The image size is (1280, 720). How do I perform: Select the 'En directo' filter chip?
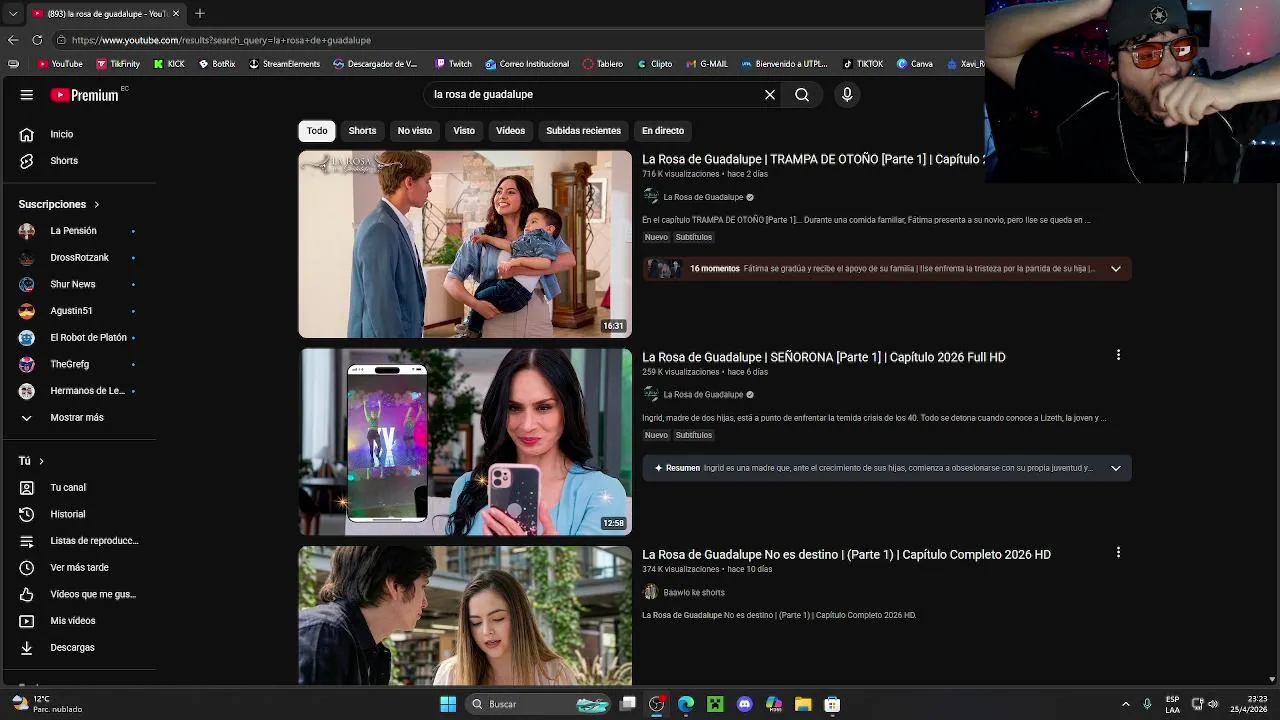663,131
